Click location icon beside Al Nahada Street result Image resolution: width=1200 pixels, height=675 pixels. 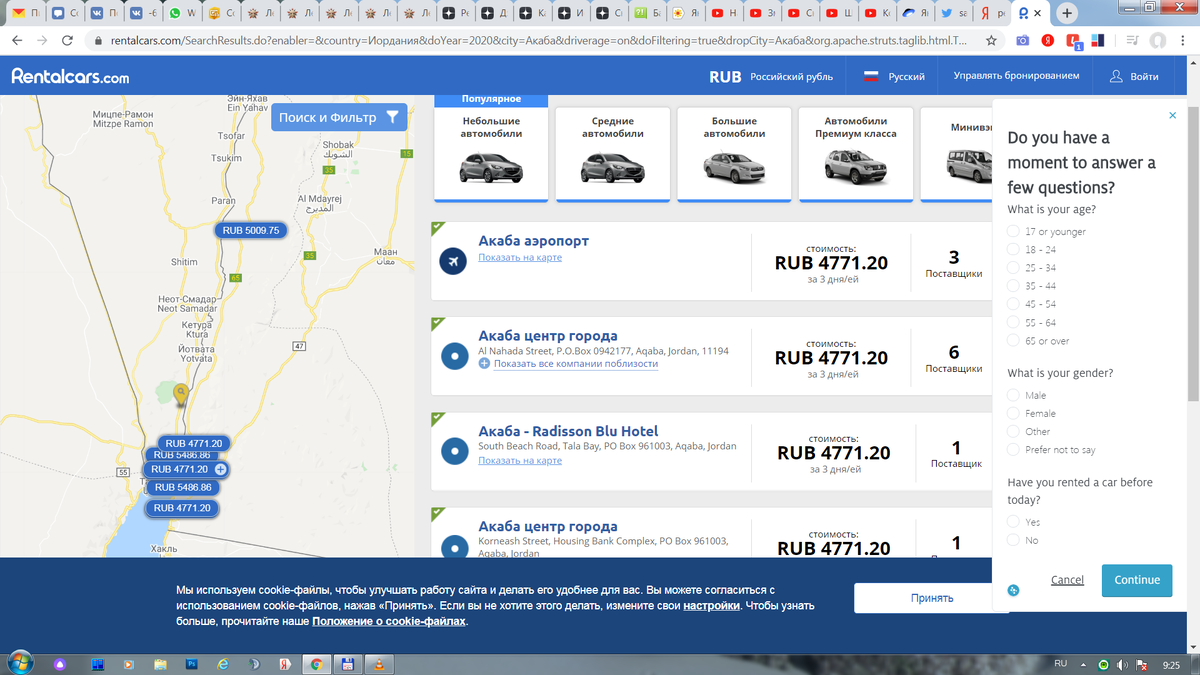(454, 355)
